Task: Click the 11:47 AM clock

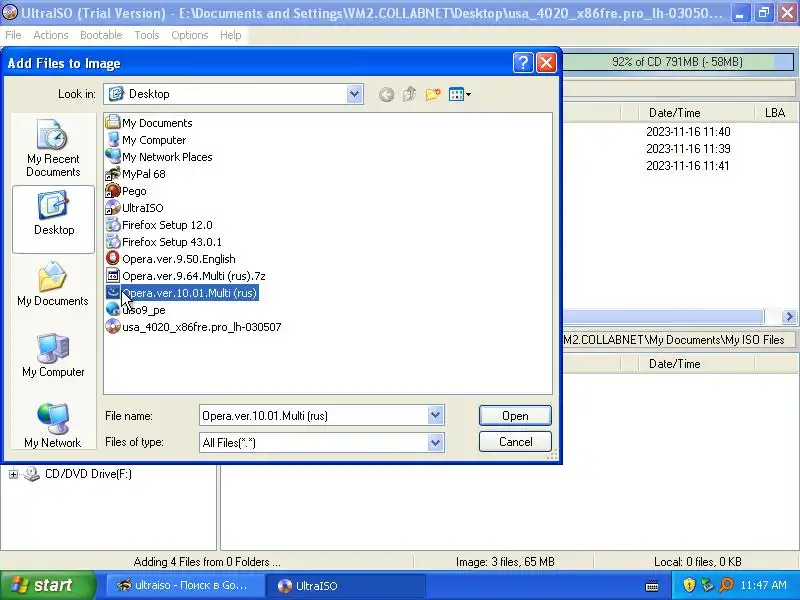Action: click(x=763, y=585)
